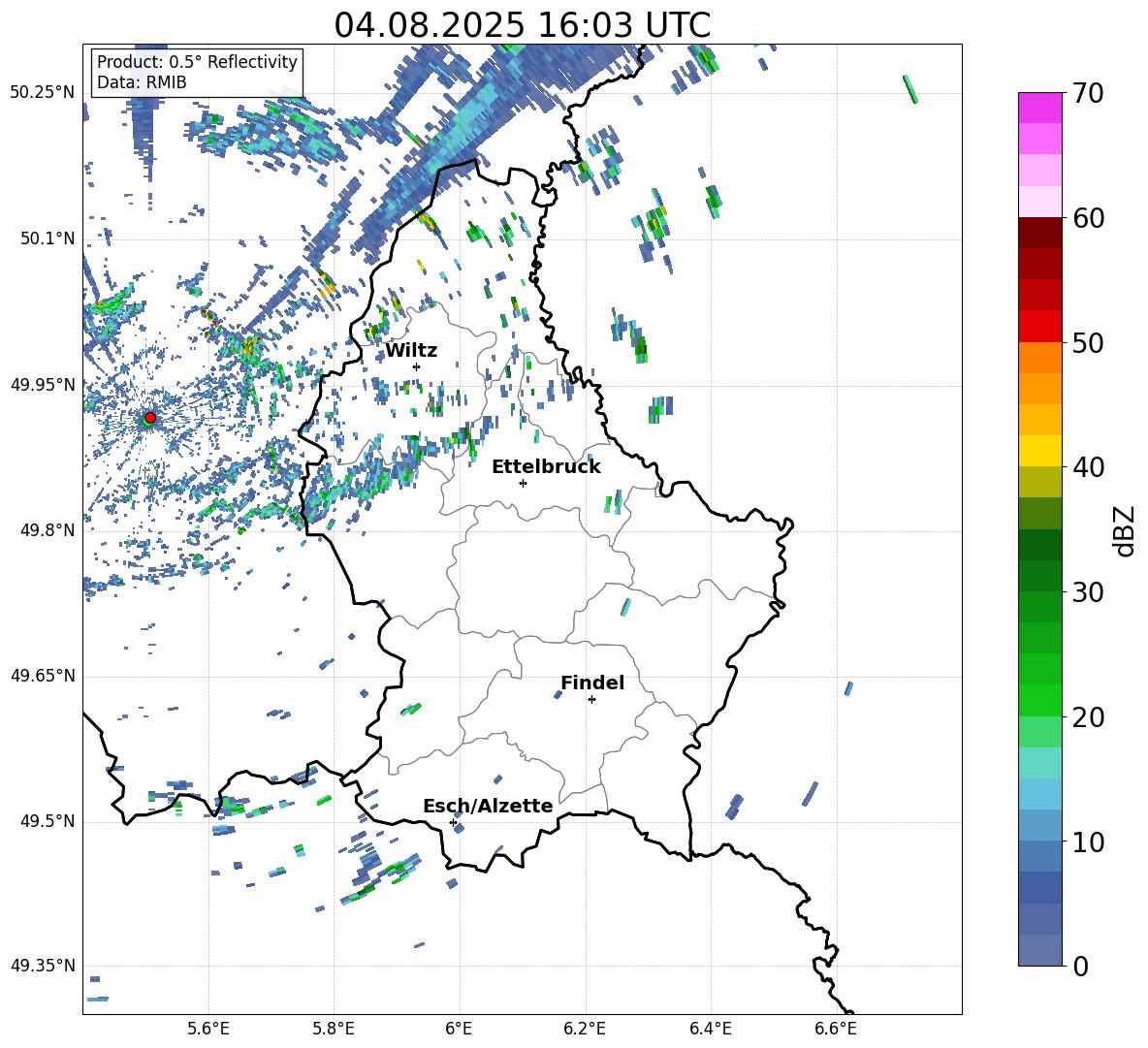The image size is (1148, 1048).
Task: Click the 5.8°E longitude tick label
Action: (334, 1029)
